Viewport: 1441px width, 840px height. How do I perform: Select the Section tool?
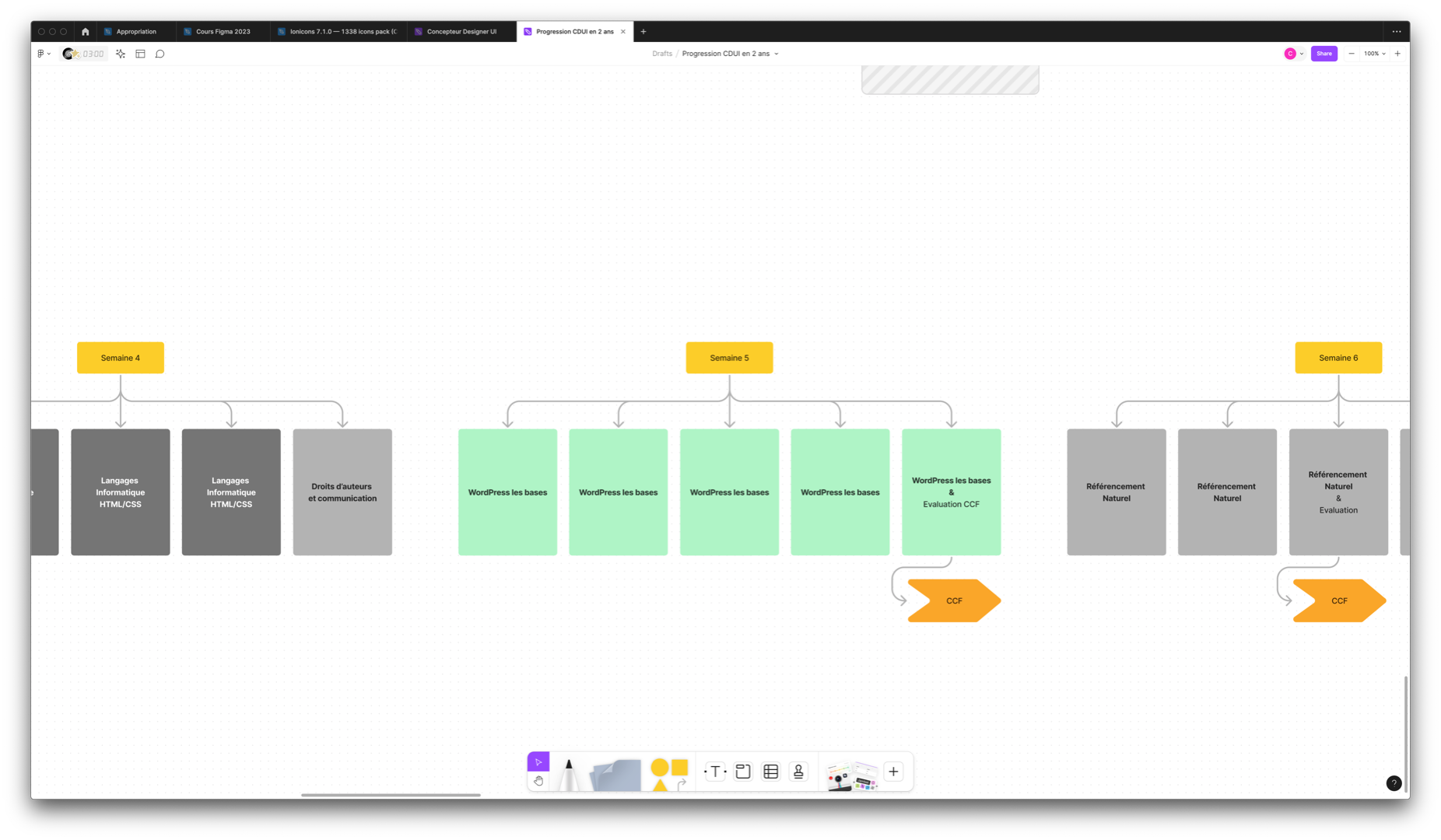(743, 772)
